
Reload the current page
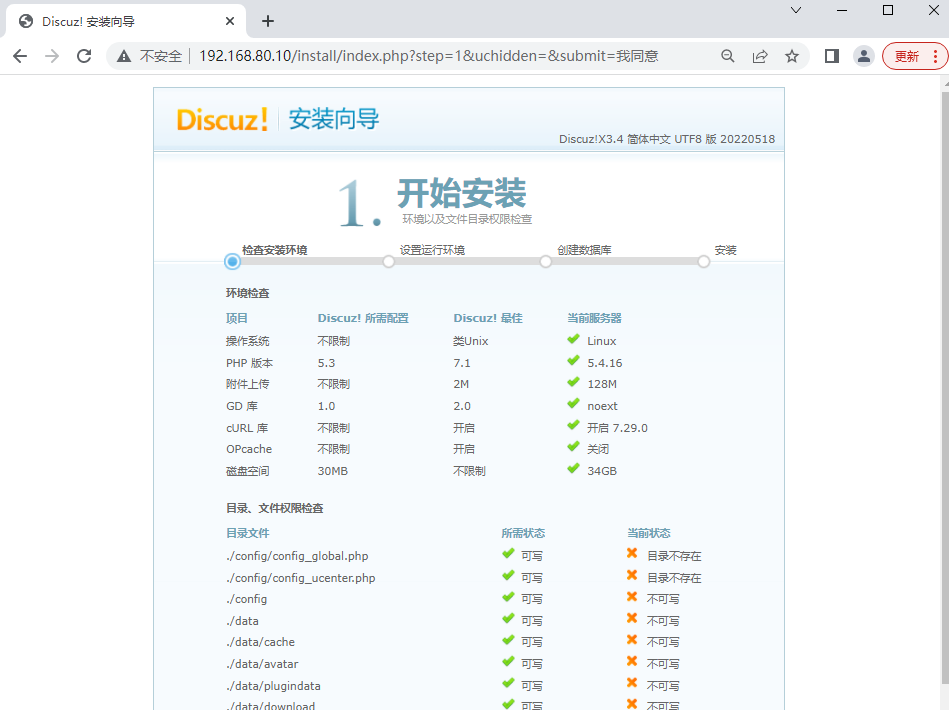[x=84, y=56]
